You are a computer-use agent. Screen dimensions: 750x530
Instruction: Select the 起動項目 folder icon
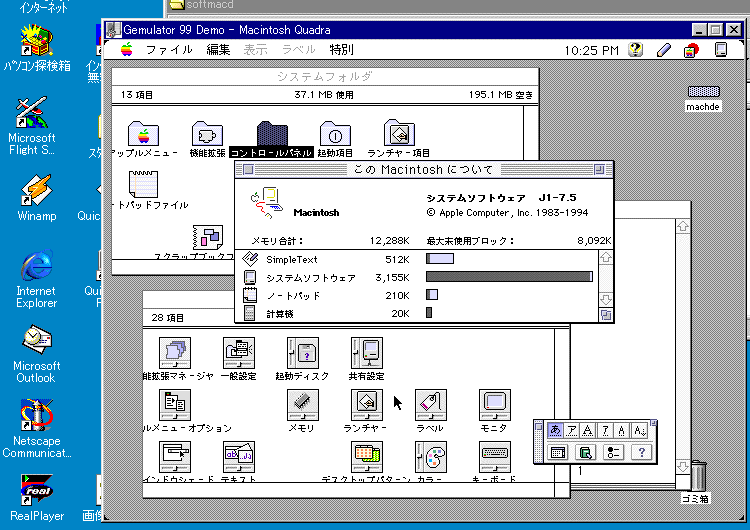(335, 133)
